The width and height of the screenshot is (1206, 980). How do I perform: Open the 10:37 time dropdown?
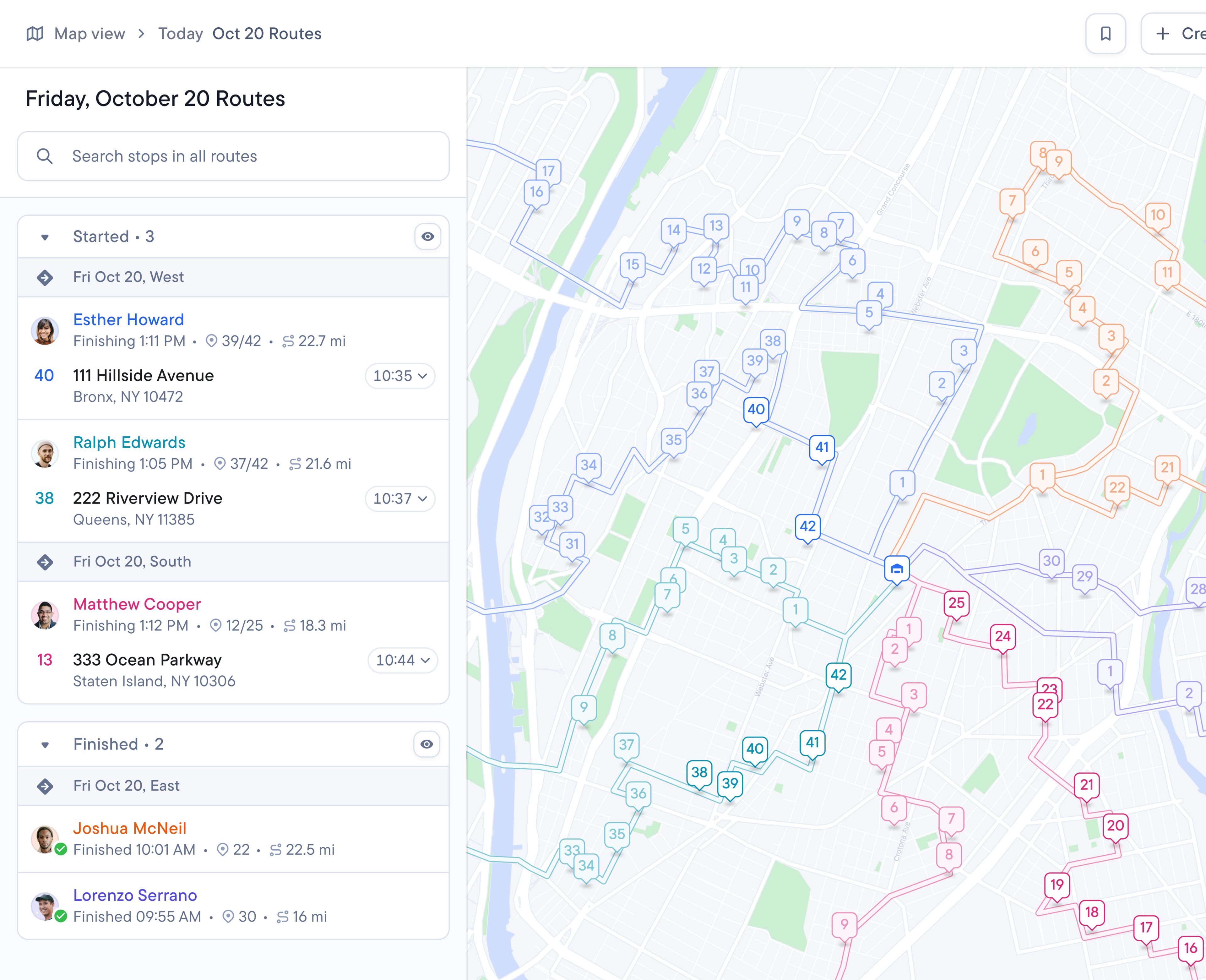click(400, 499)
